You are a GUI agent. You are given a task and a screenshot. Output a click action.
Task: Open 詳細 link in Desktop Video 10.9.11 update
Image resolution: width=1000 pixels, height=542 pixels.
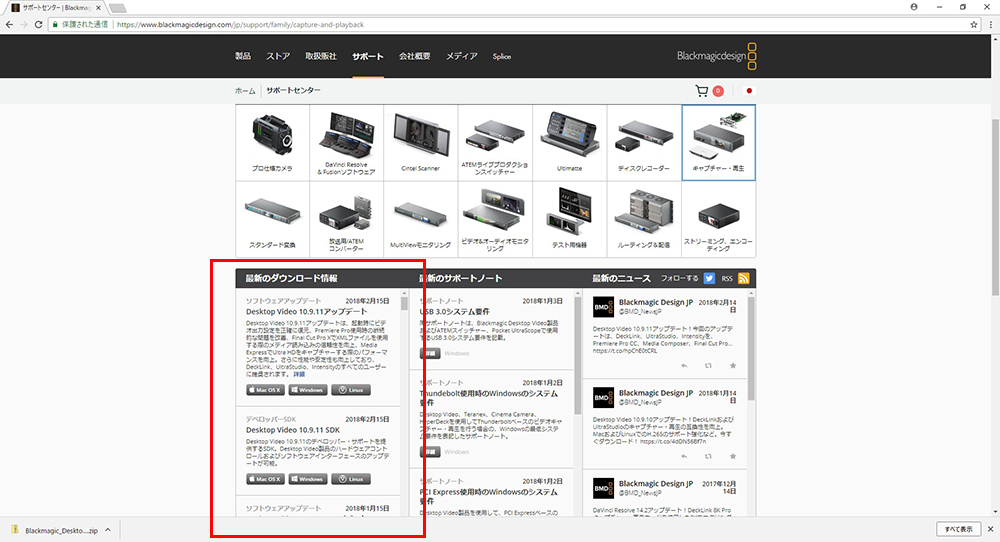tap(299, 374)
